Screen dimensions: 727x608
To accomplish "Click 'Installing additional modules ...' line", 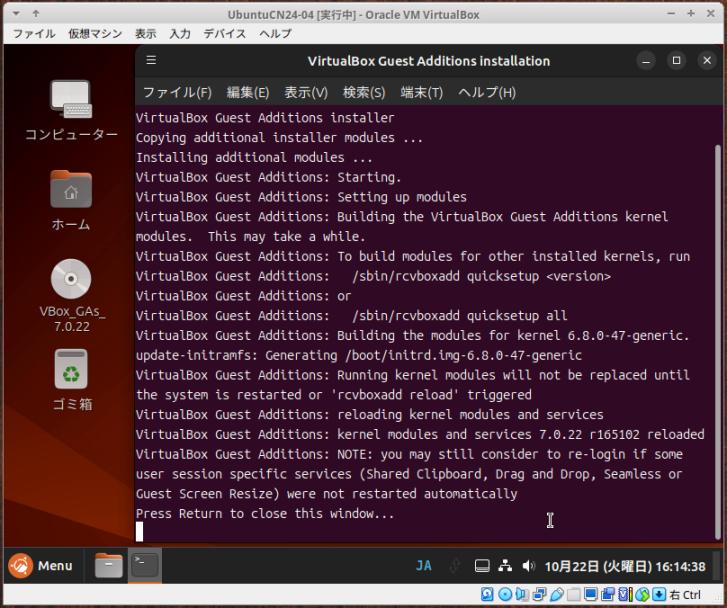I will pyautogui.click(x=254, y=158).
